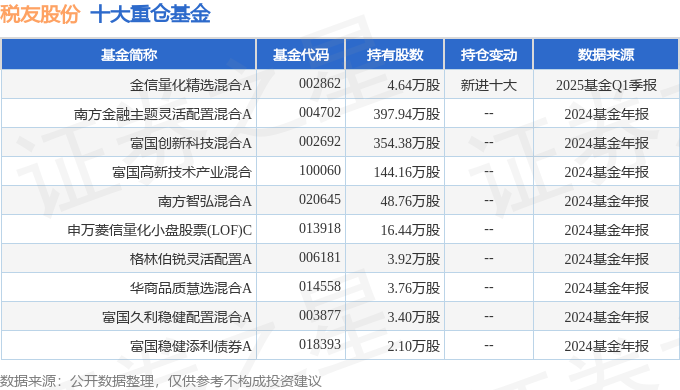The width and height of the screenshot is (680, 390).
Task: Click the 税友股份 title text
Action: [x=40, y=14]
